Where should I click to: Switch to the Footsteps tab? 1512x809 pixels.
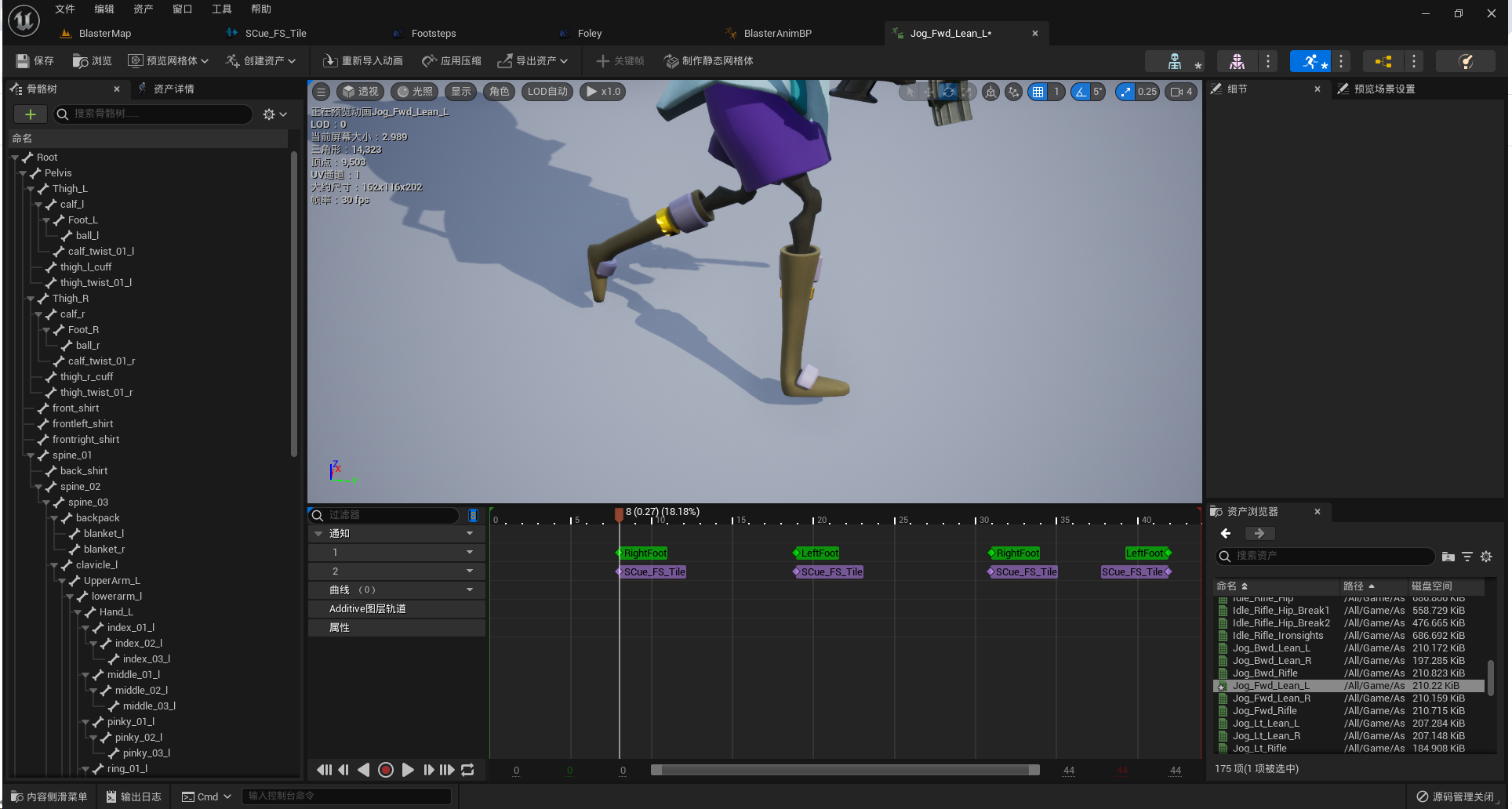(433, 34)
